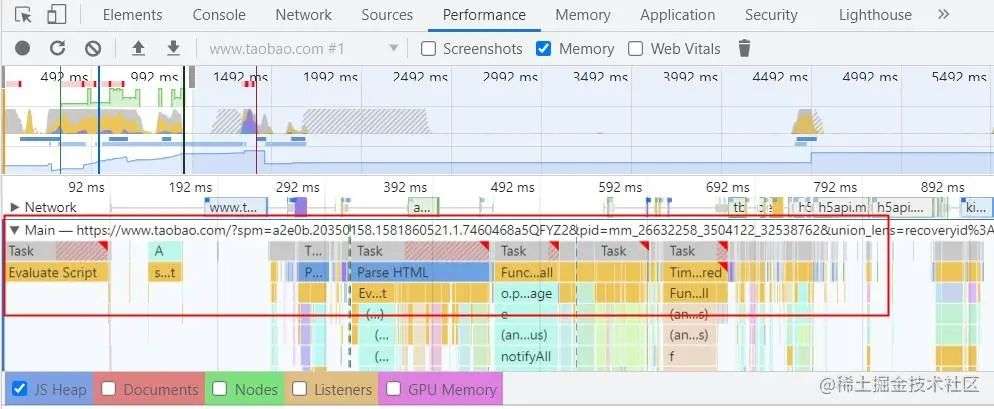Enable the Screenshots checkbox
The width and height of the screenshot is (994, 409).
coord(429,49)
